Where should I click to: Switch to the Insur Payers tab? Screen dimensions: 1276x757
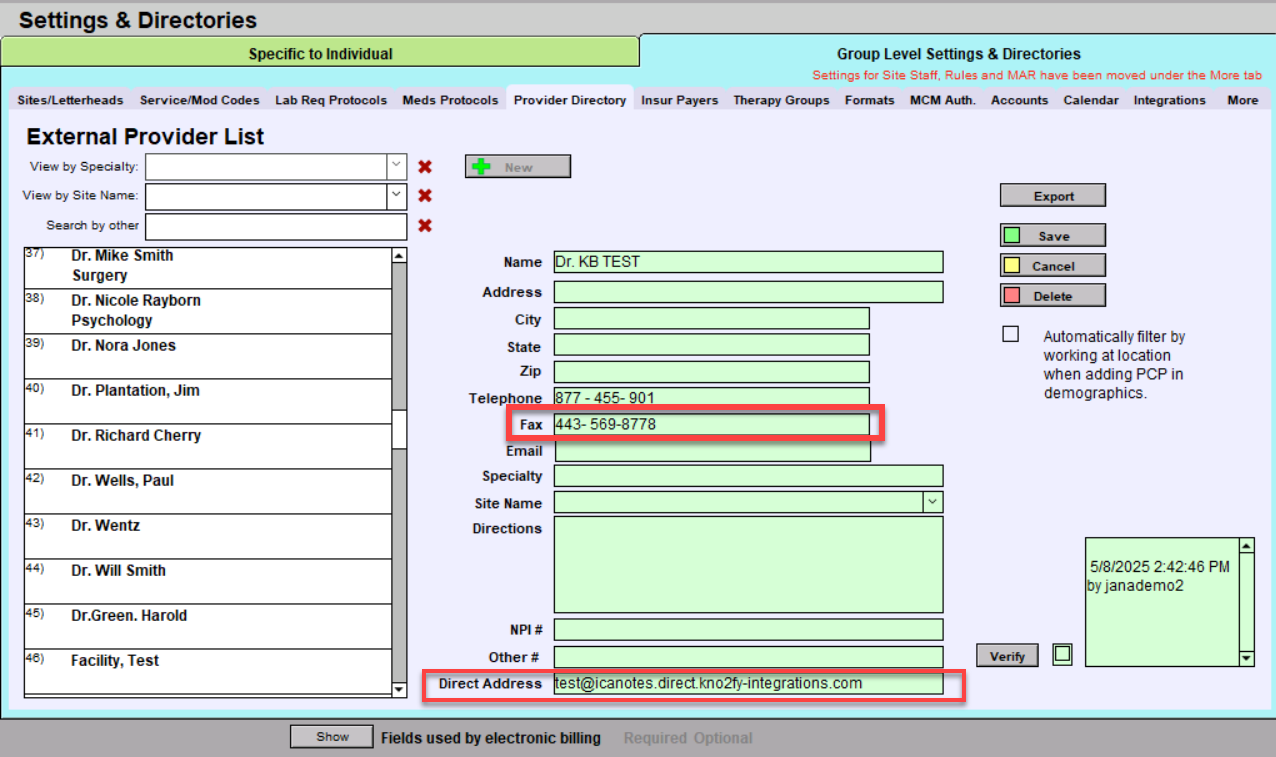pos(679,100)
